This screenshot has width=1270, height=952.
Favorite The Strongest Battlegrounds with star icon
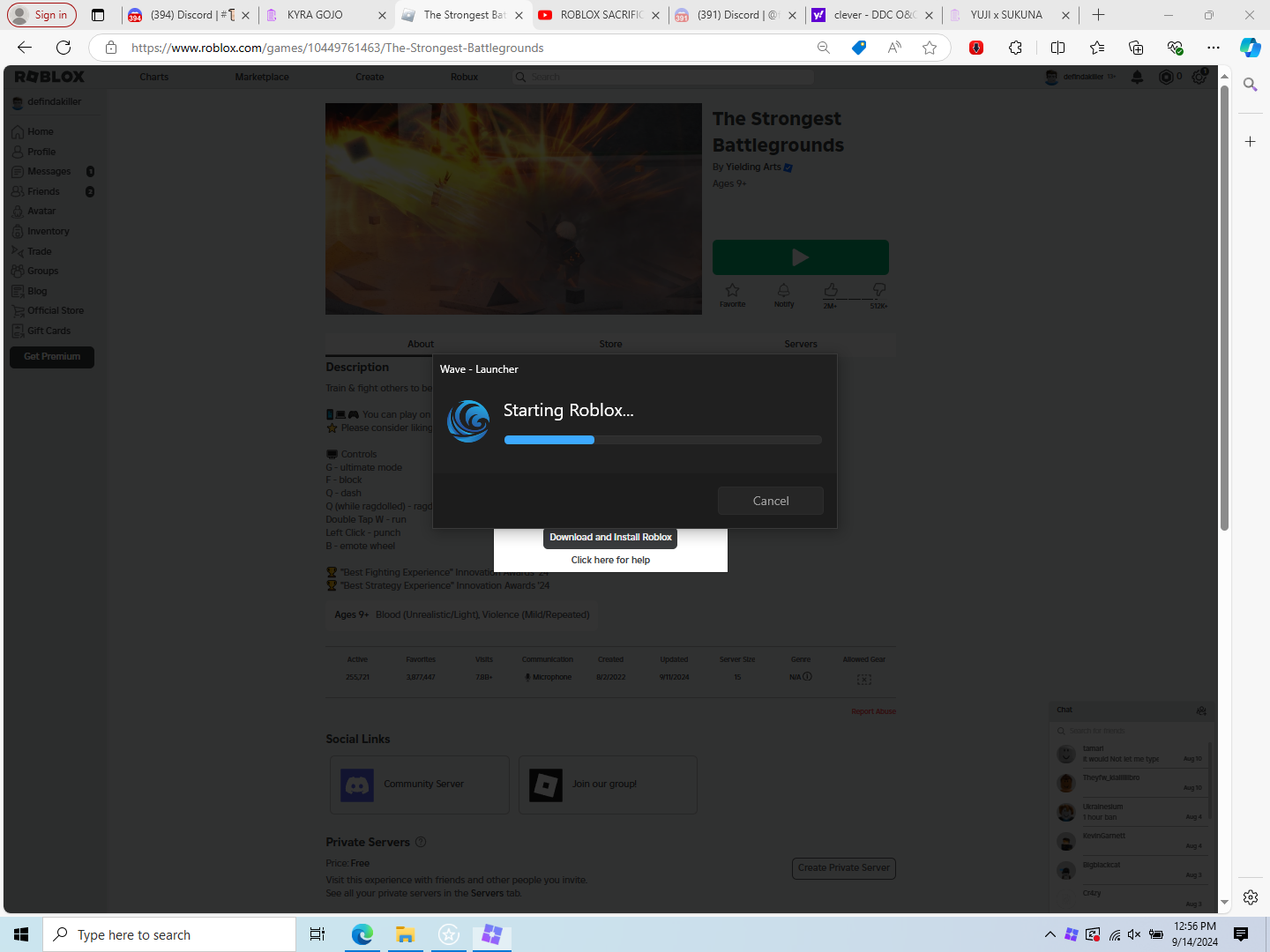pos(732,294)
